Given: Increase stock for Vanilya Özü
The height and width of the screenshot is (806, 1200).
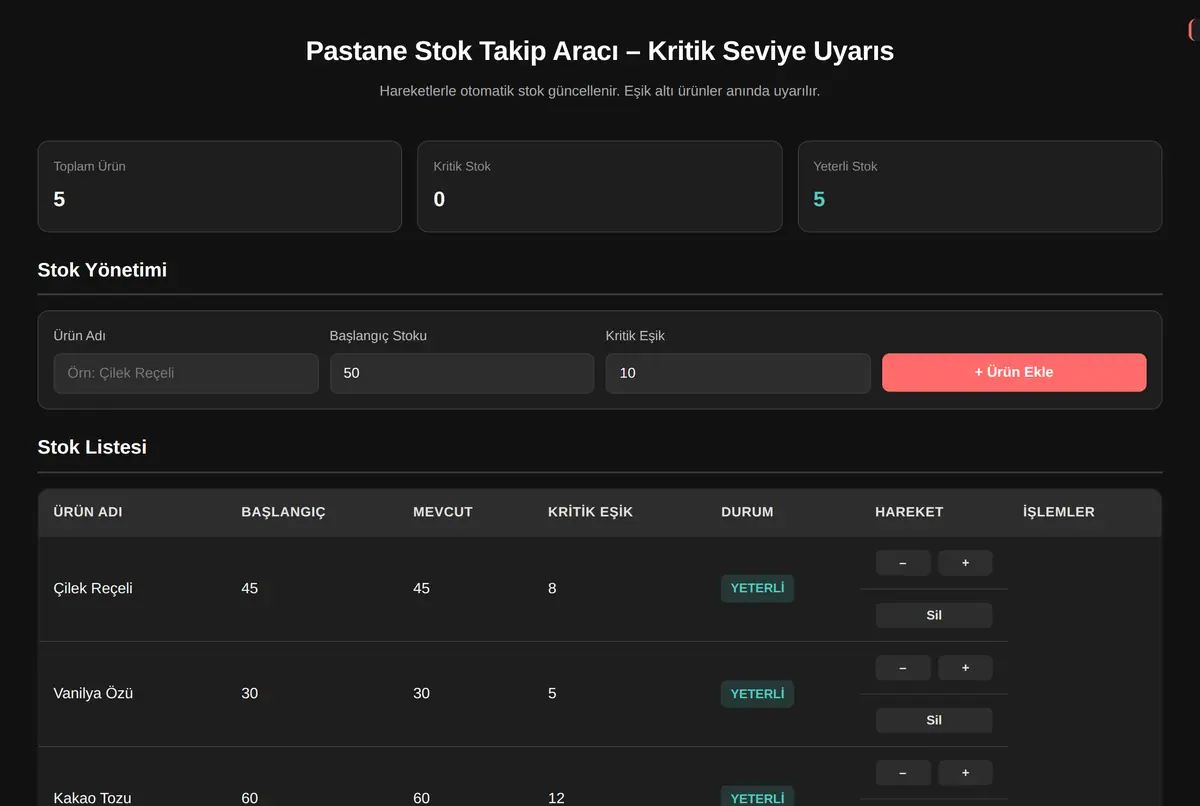Looking at the screenshot, I should (965, 668).
